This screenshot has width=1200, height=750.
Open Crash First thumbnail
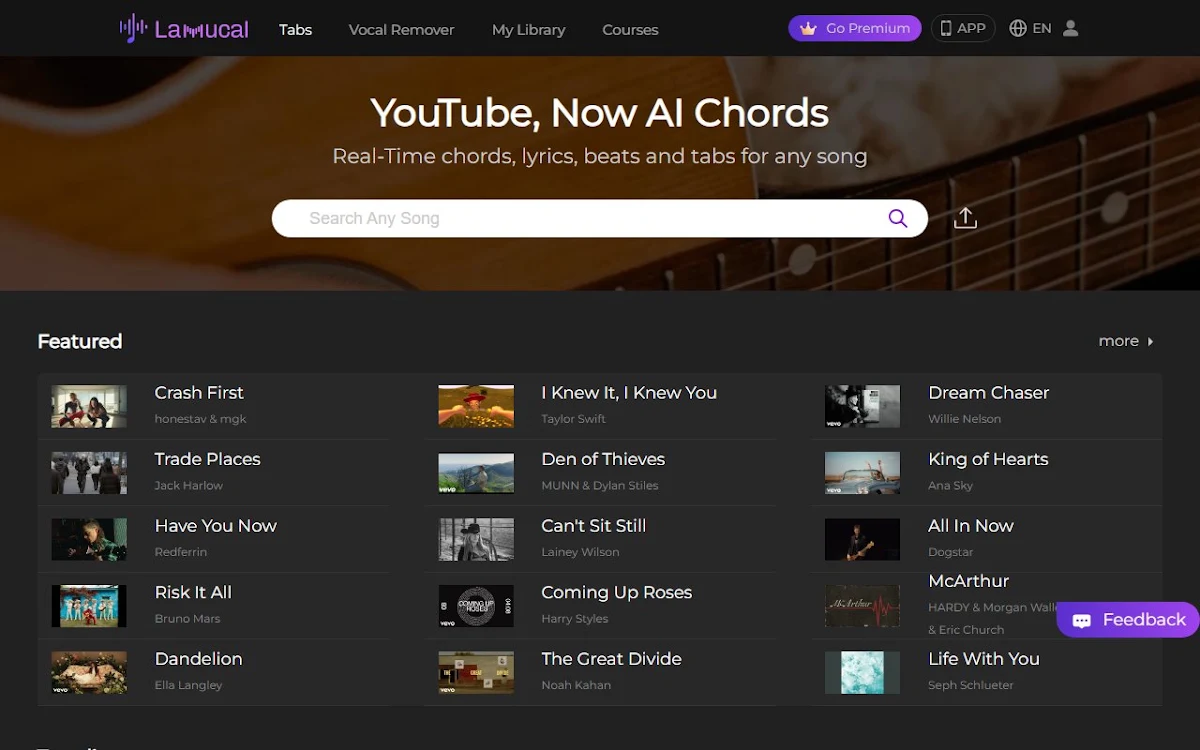(89, 406)
